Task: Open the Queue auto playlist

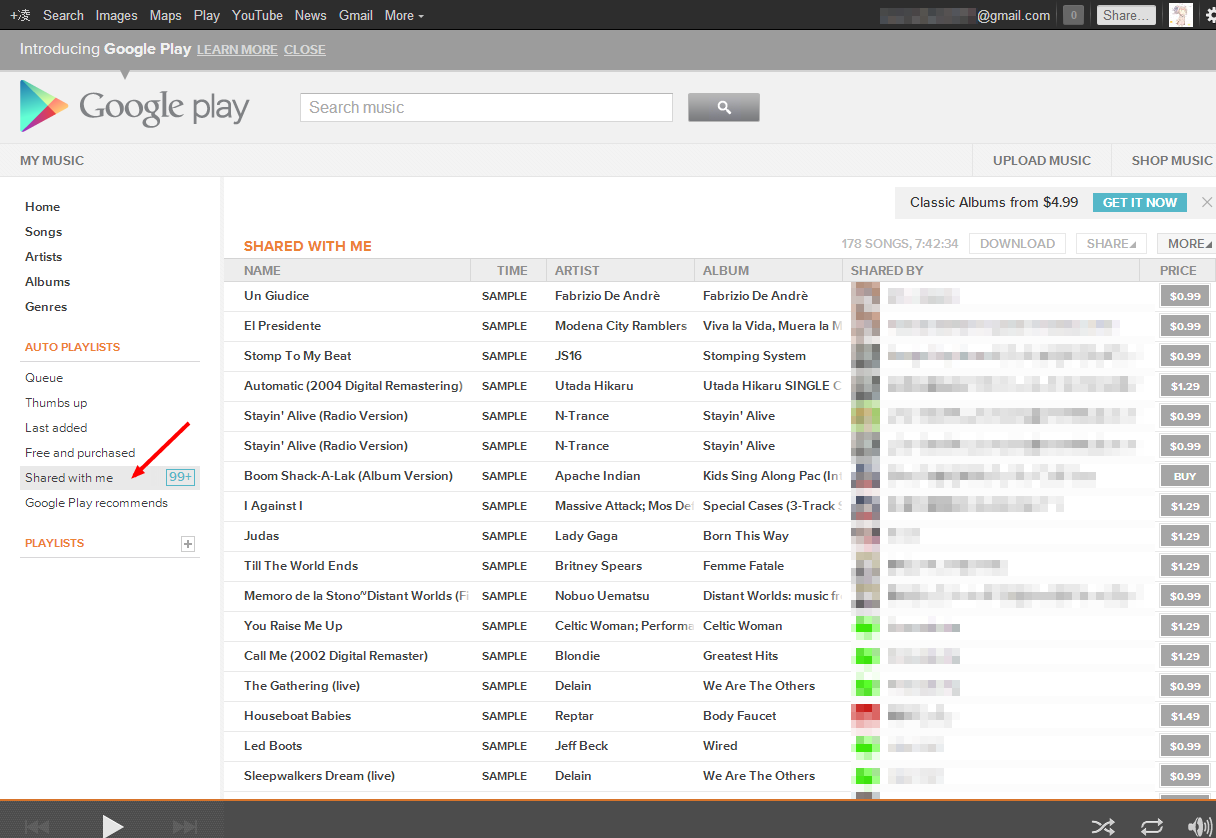Action: click(44, 378)
